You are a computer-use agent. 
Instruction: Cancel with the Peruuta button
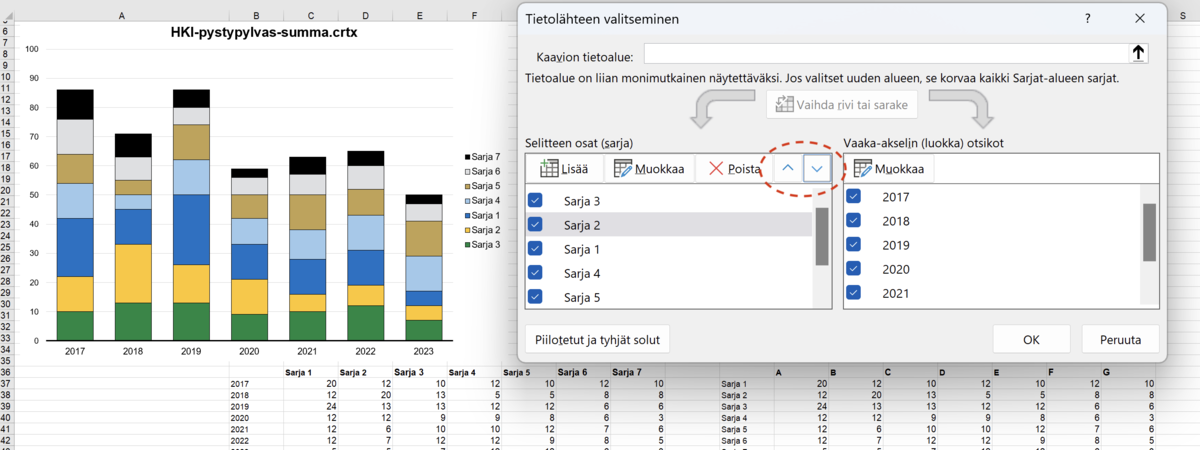(1119, 340)
